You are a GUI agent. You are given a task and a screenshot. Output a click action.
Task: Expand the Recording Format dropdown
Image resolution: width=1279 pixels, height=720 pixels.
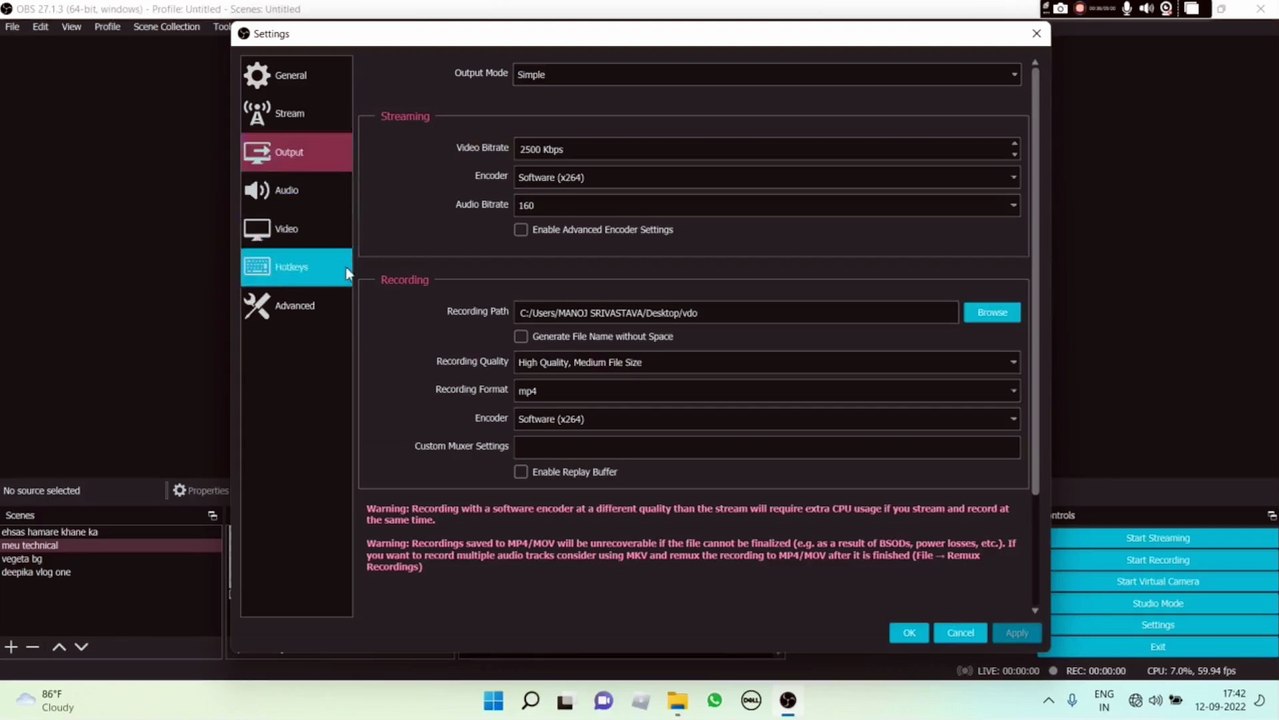click(x=765, y=390)
